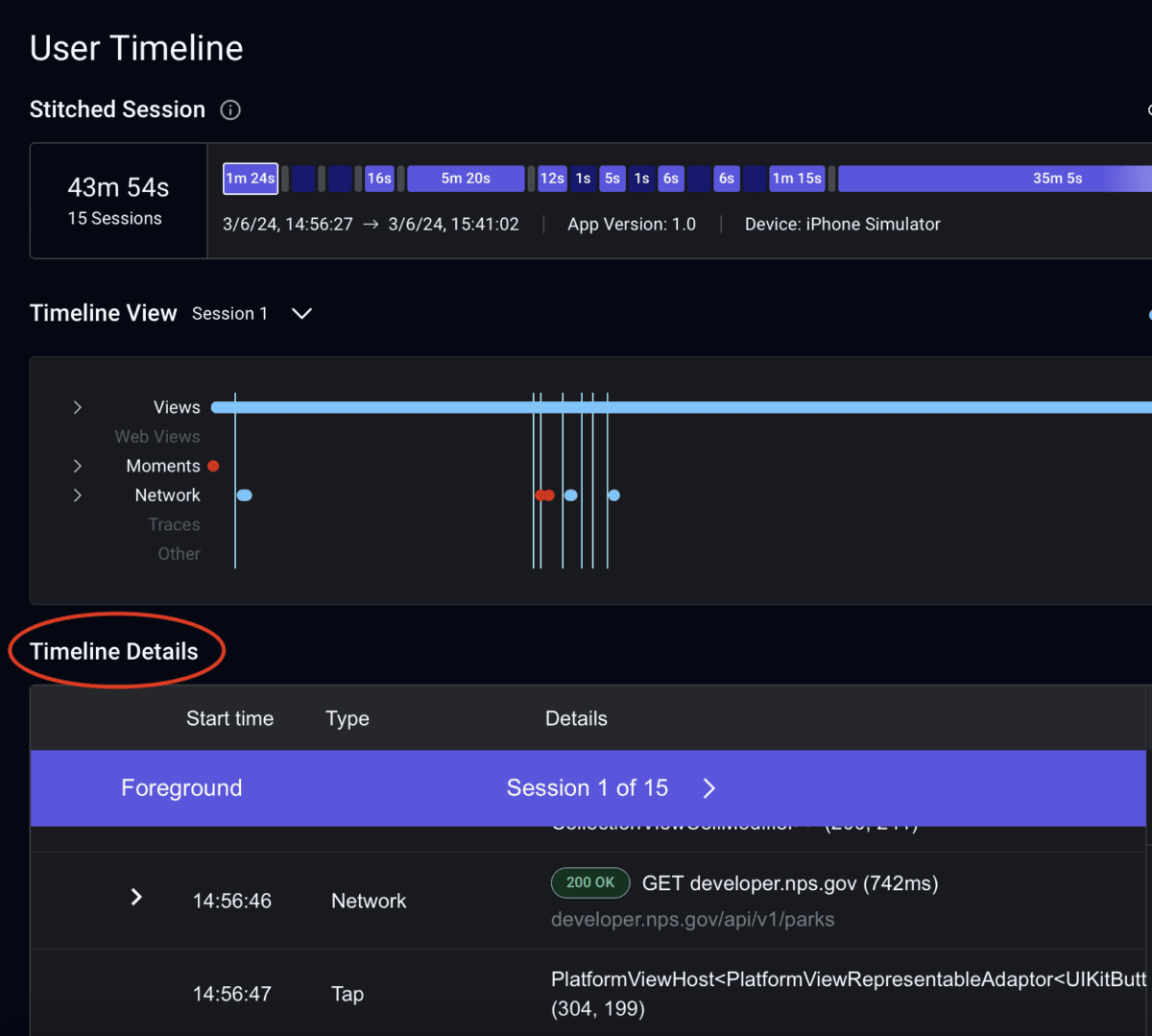Select the Traces row label
1152x1036 pixels.
[174, 524]
